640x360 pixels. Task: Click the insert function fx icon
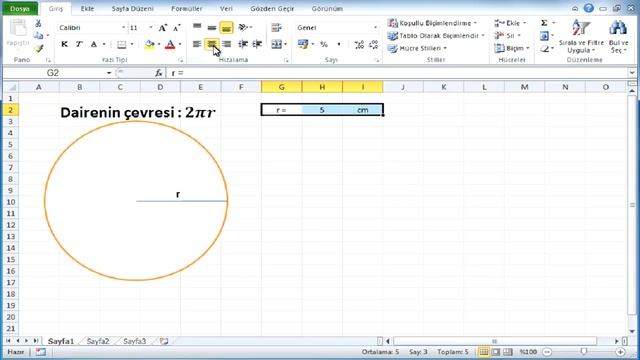158,73
